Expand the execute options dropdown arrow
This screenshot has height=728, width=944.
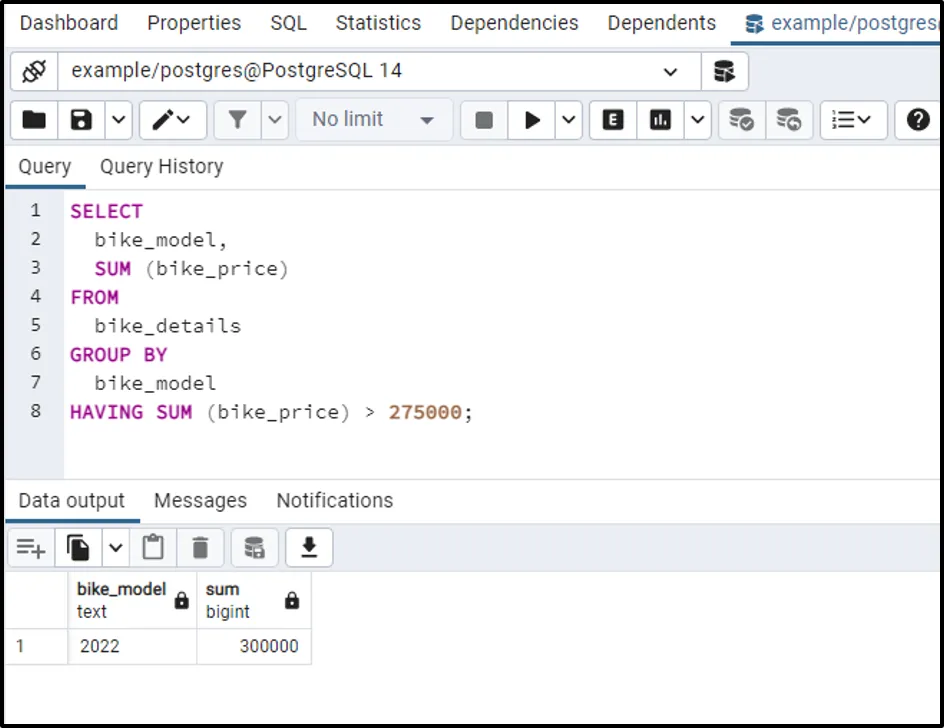[569, 120]
